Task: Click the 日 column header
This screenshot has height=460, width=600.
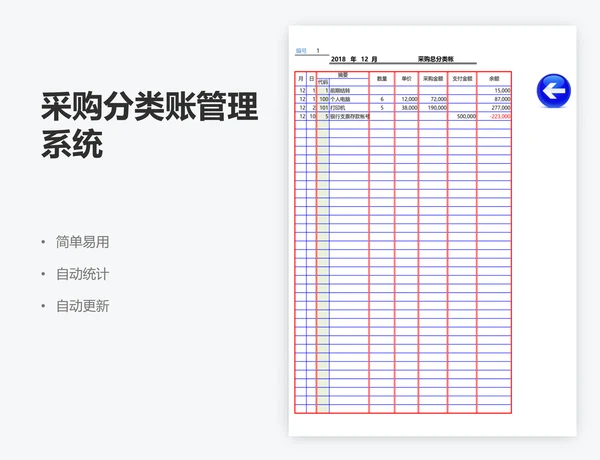Action: click(x=311, y=78)
